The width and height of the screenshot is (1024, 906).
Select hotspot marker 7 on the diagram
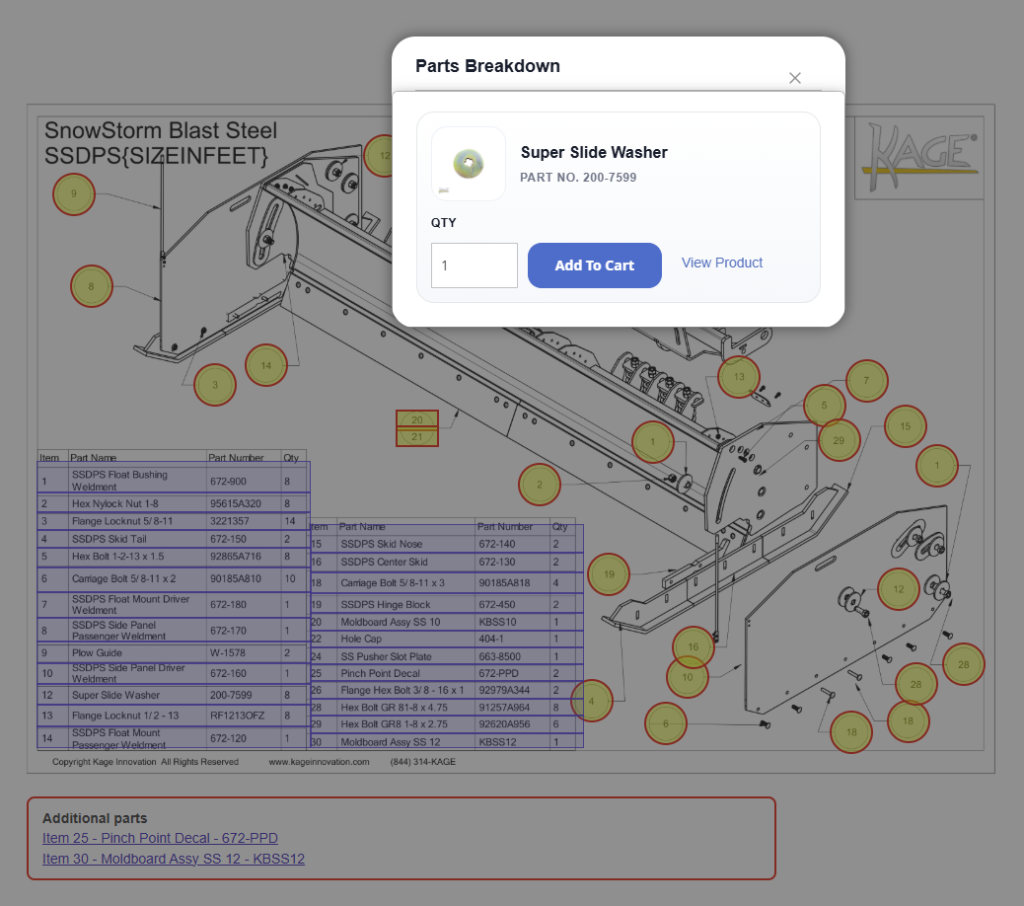coord(867,381)
